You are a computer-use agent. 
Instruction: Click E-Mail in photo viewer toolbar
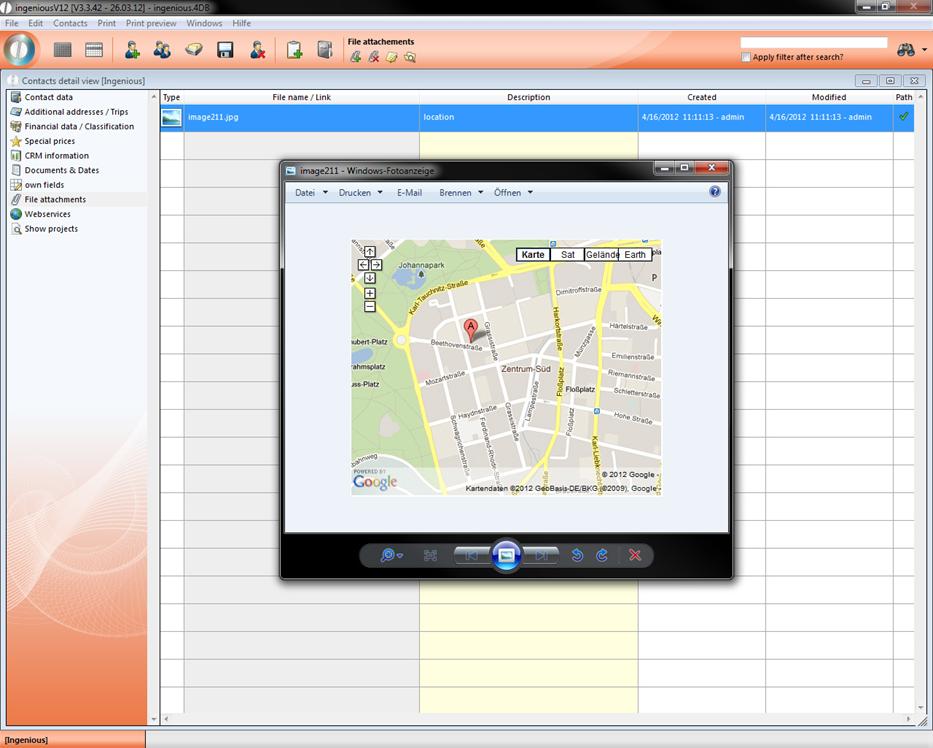[x=409, y=193]
